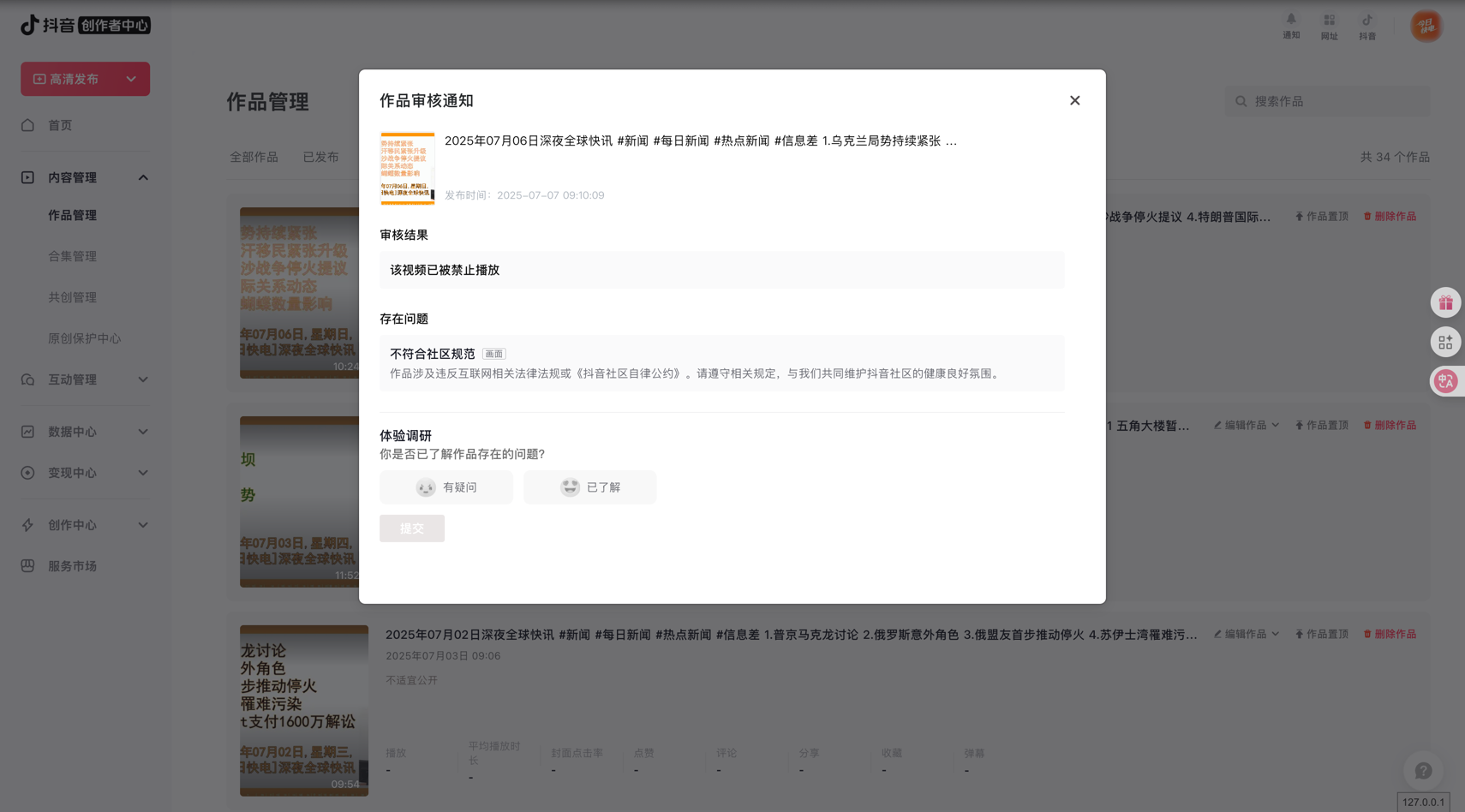The image size is (1465, 812).
Task: Click the translate icon on right edge
Action: coord(1445,382)
